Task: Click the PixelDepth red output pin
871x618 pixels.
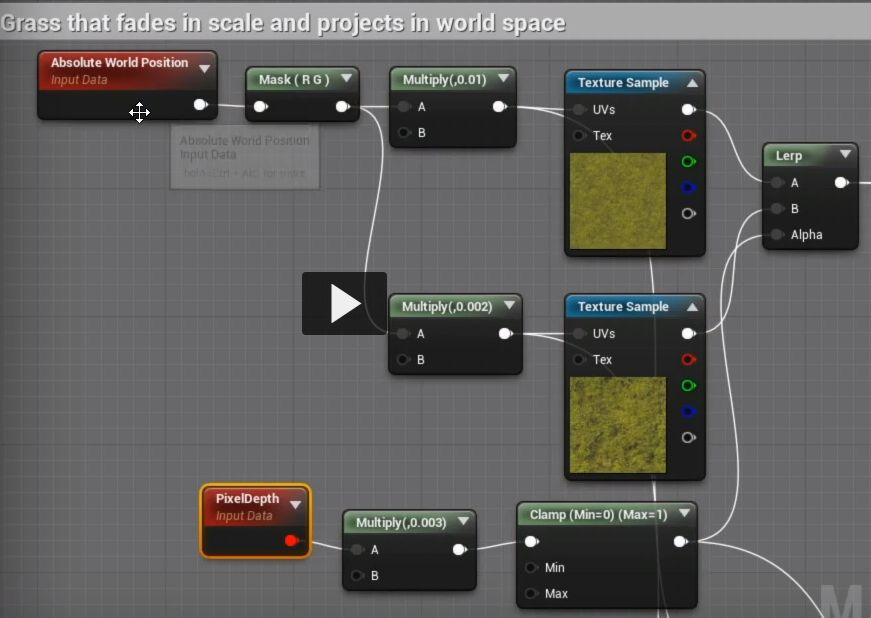Action: coord(292,540)
